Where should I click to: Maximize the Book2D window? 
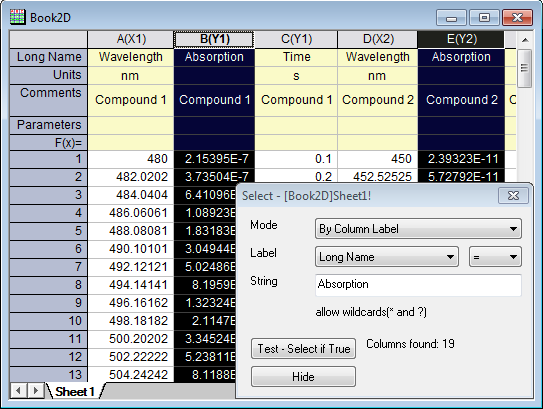(484, 17)
